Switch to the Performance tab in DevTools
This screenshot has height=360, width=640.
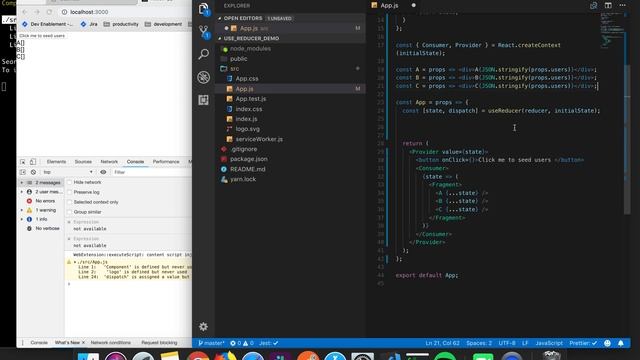pos(166,162)
